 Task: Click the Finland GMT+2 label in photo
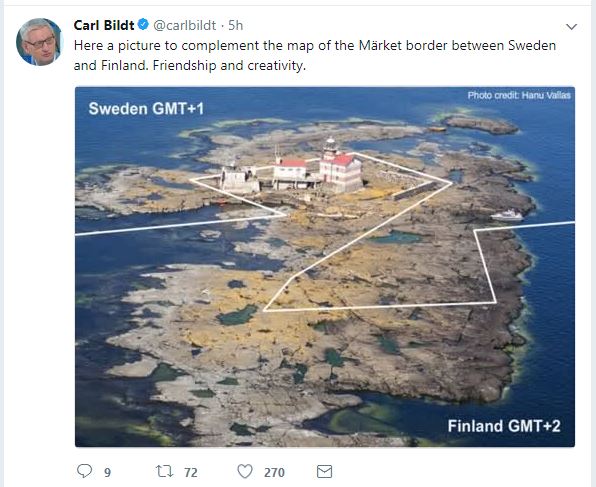click(x=504, y=426)
